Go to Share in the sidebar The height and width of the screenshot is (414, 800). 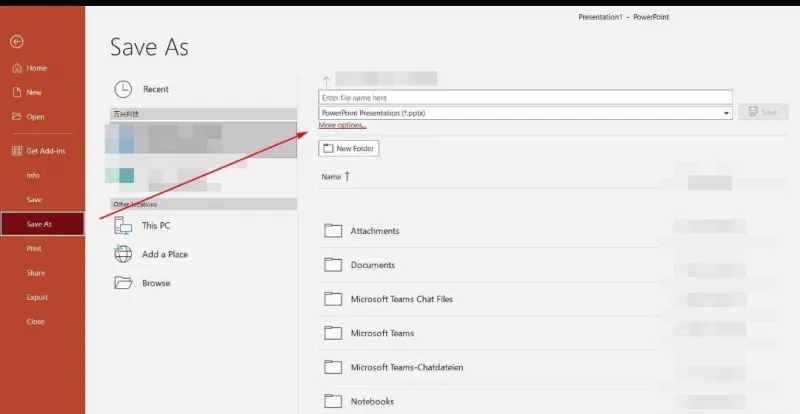click(x=36, y=273)
